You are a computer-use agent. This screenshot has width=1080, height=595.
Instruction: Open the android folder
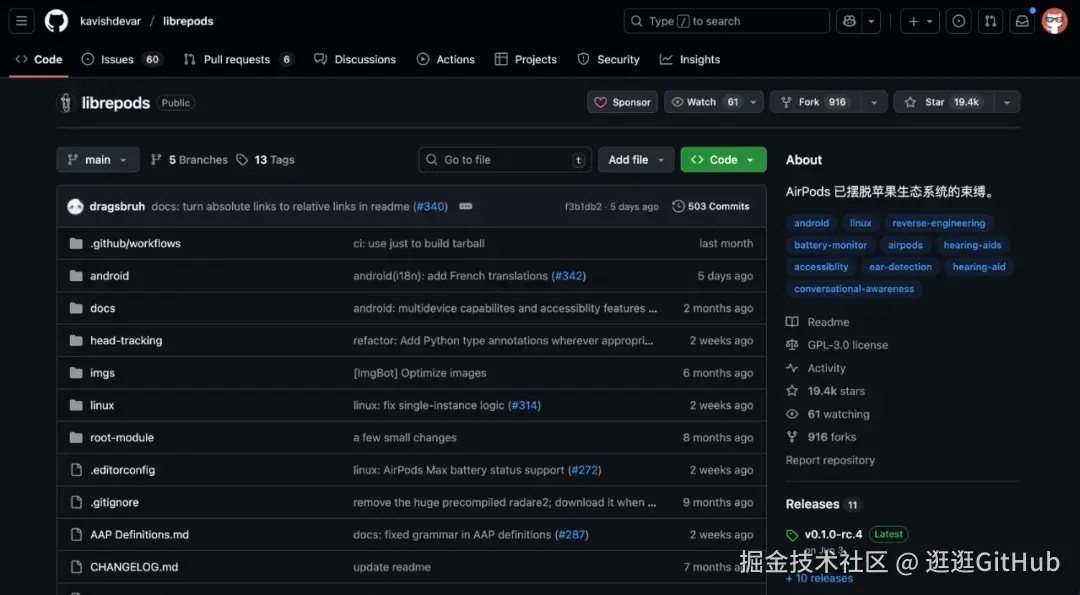[110, 275]
